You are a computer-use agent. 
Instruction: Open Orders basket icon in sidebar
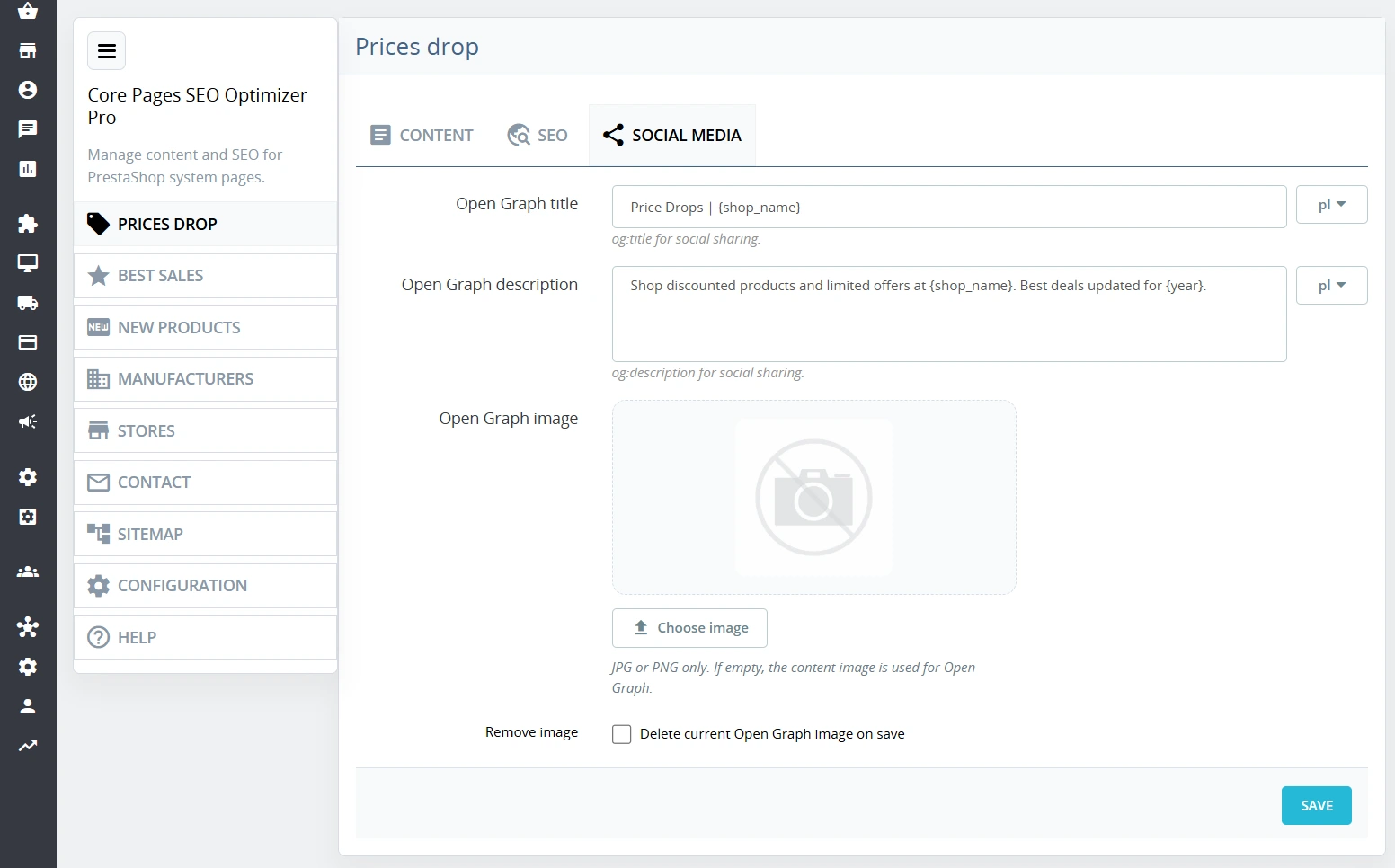[28, 11]
